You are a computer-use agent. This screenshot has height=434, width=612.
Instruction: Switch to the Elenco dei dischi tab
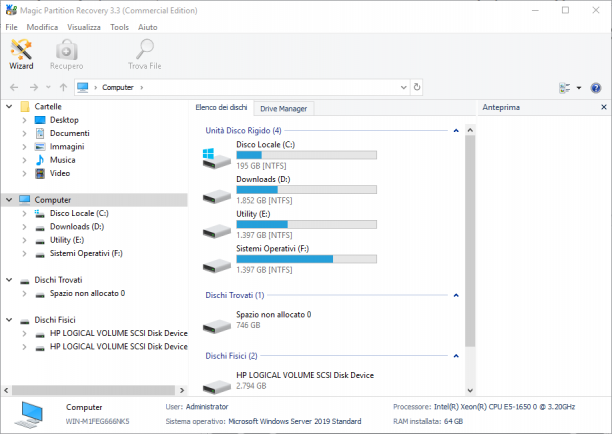pos(221,107)
